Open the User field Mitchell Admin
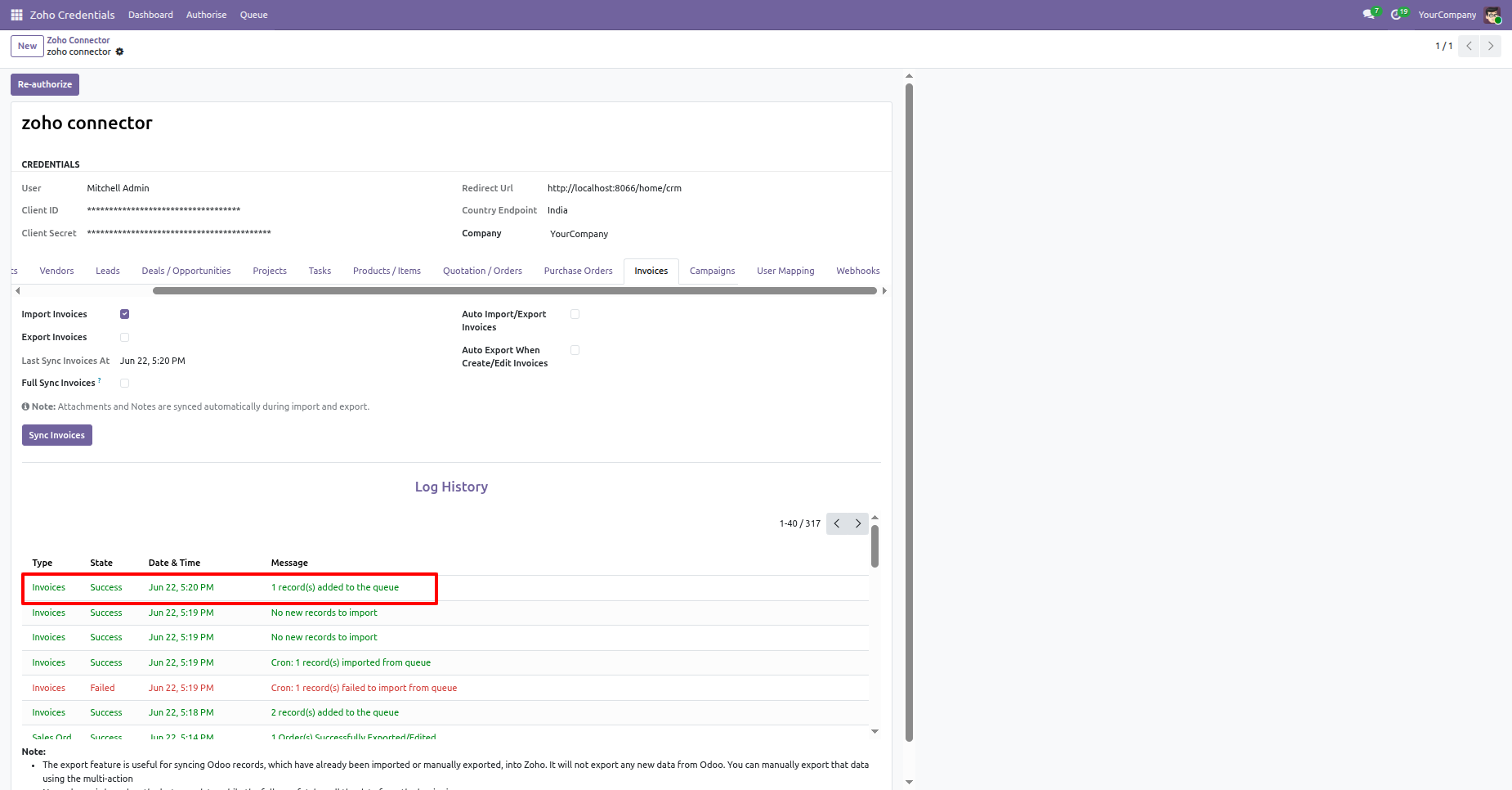Image resolution: width=1512 pixels, height=790 pixels. 118,188
